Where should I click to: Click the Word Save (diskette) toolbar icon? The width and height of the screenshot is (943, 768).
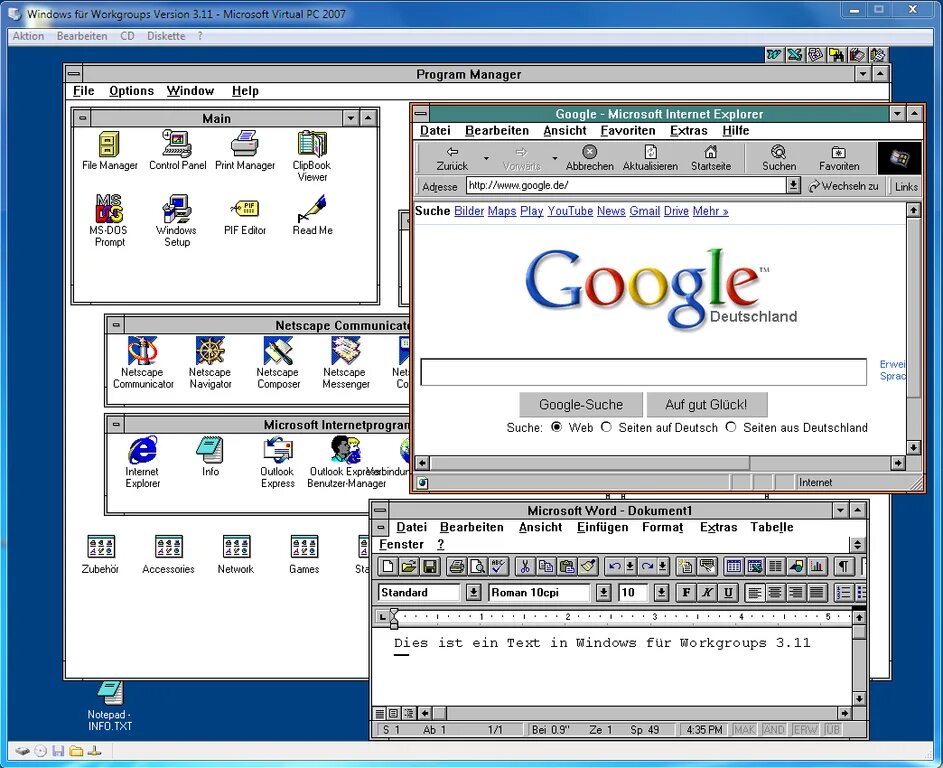(430, 566)
